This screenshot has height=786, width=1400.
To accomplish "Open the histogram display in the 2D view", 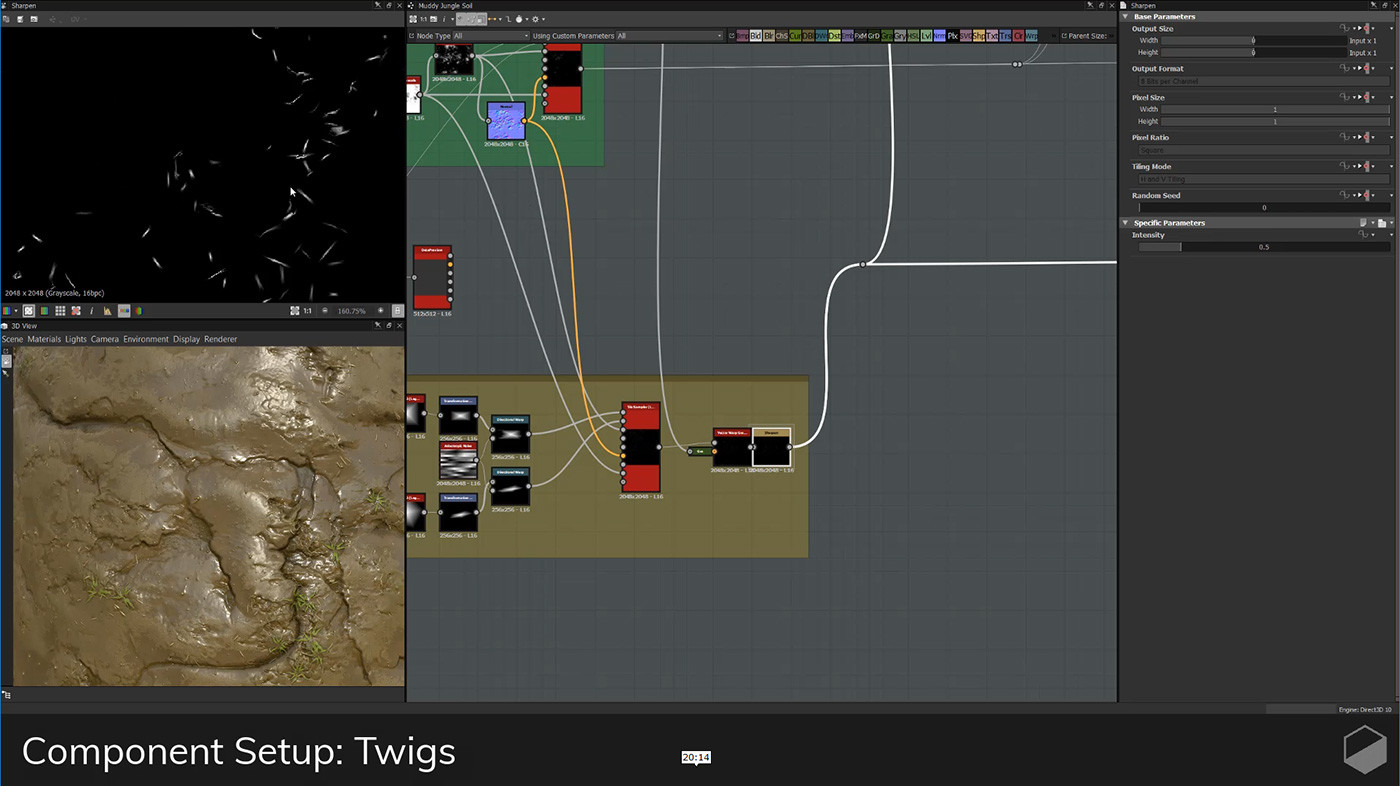I will 107,311.
